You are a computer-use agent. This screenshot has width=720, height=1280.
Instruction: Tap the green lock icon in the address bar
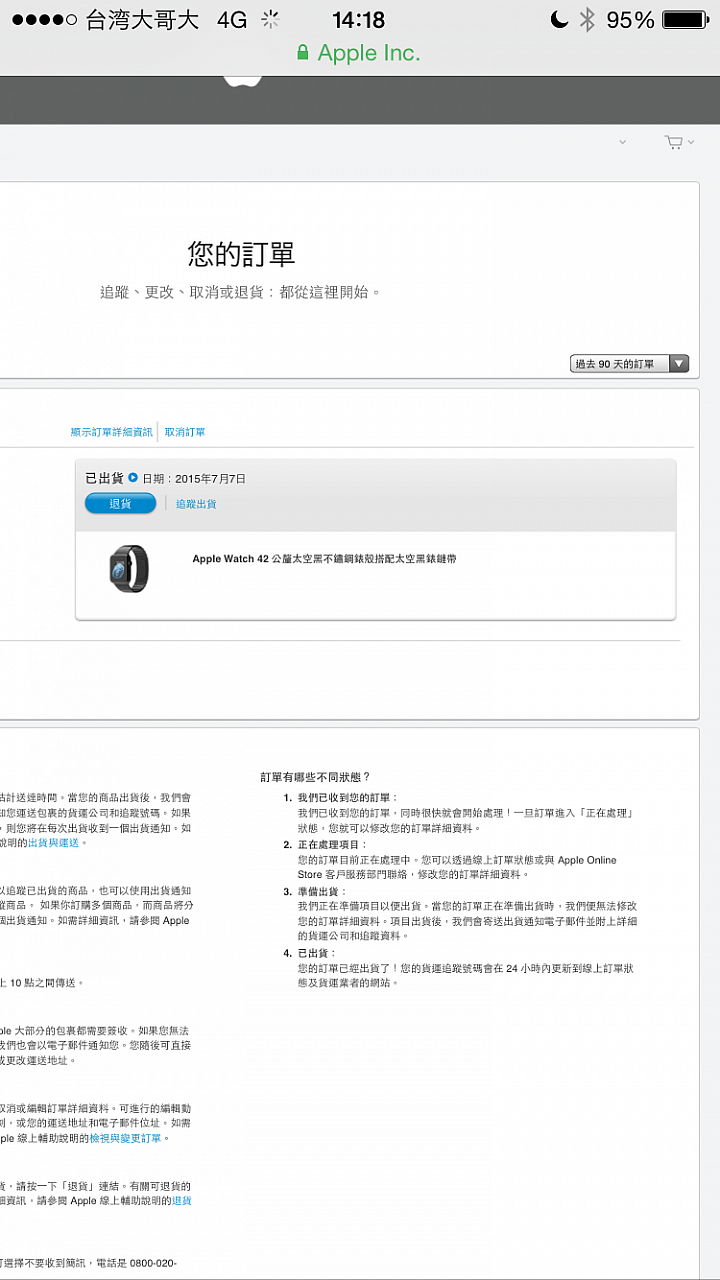pos(303,52)
